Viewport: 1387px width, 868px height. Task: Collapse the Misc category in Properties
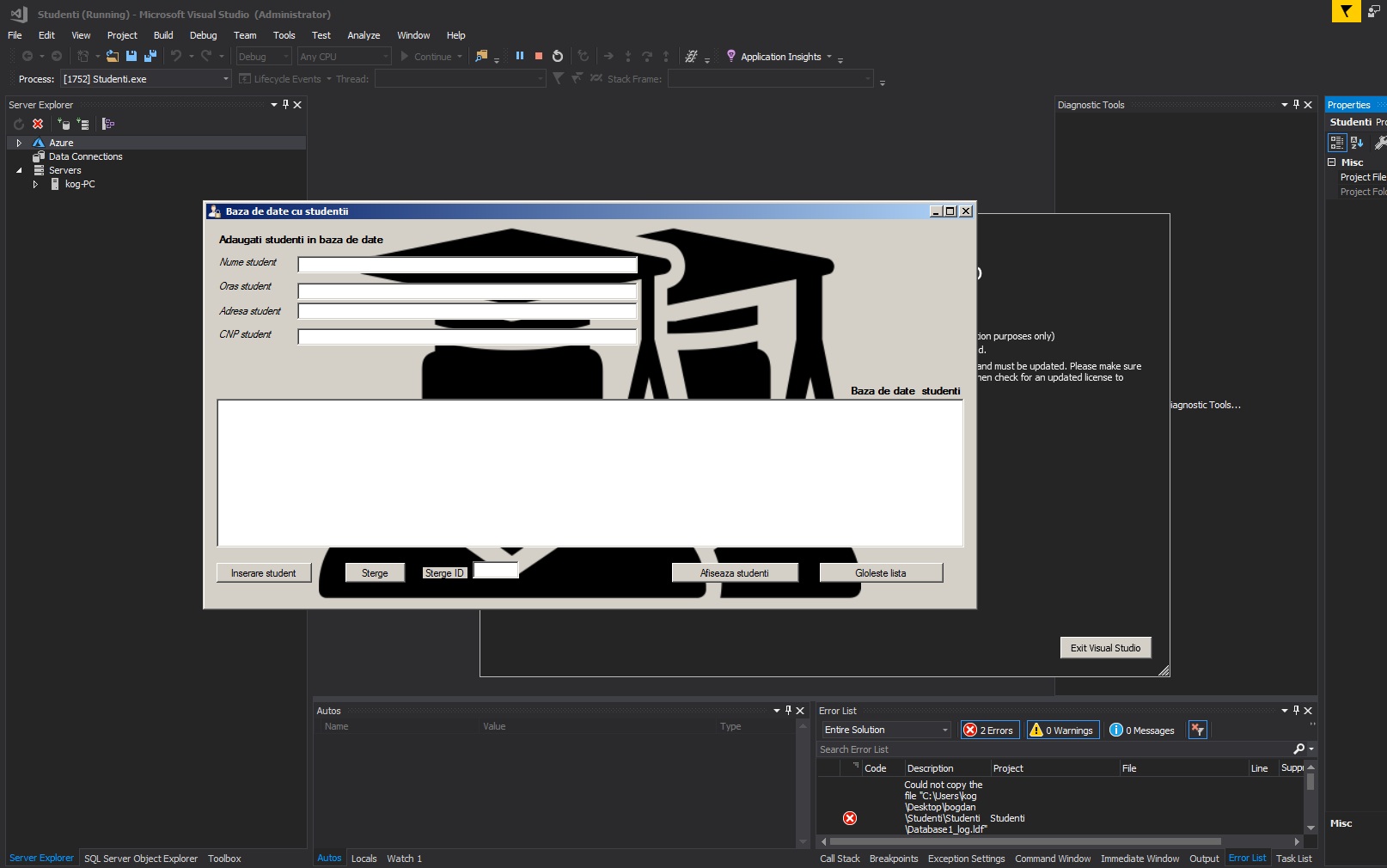(1332, 162)
